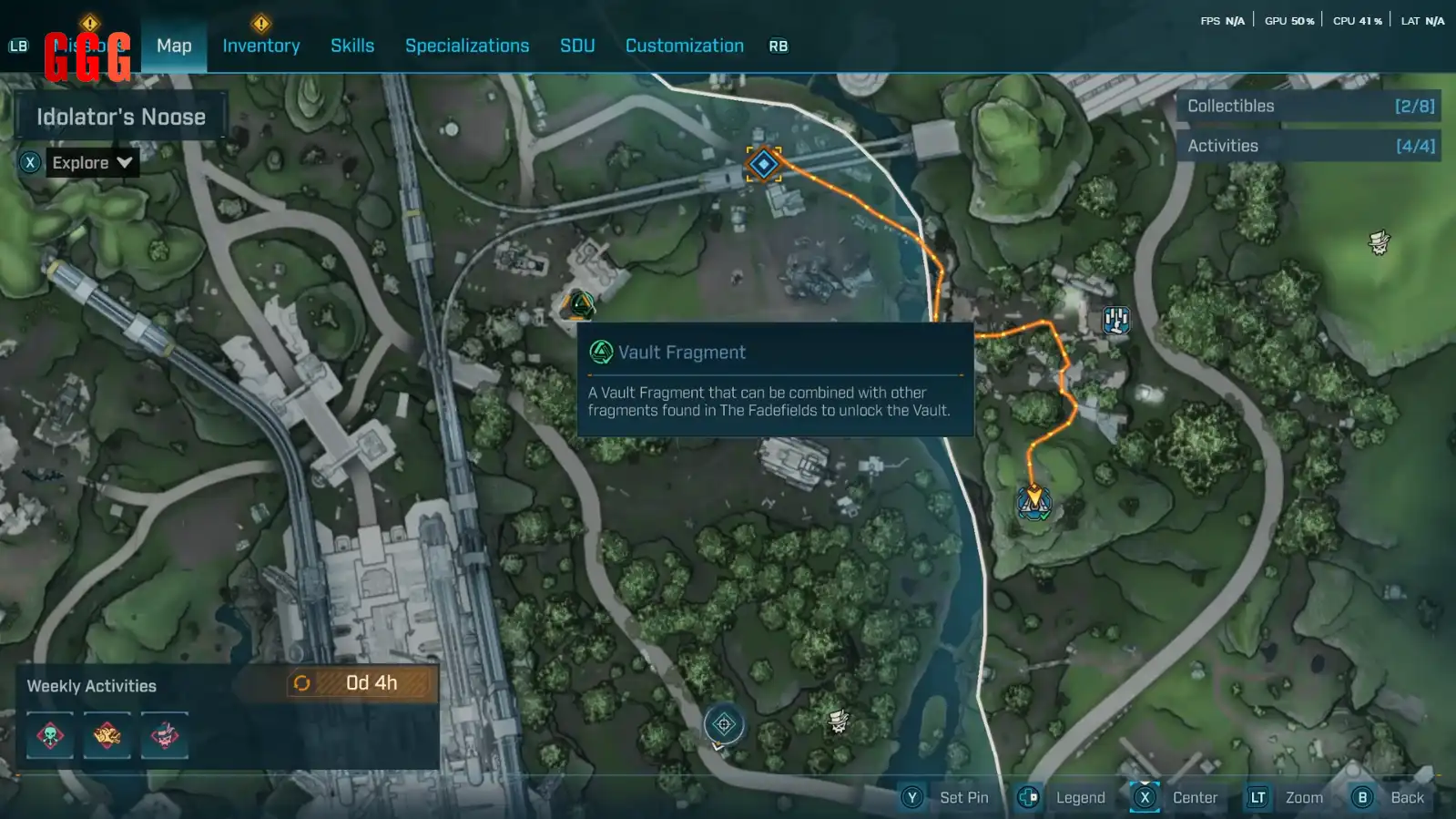Click the Weekly Activities label
The width and height of the screenshot is (1456, 819).
click(91, 686)
